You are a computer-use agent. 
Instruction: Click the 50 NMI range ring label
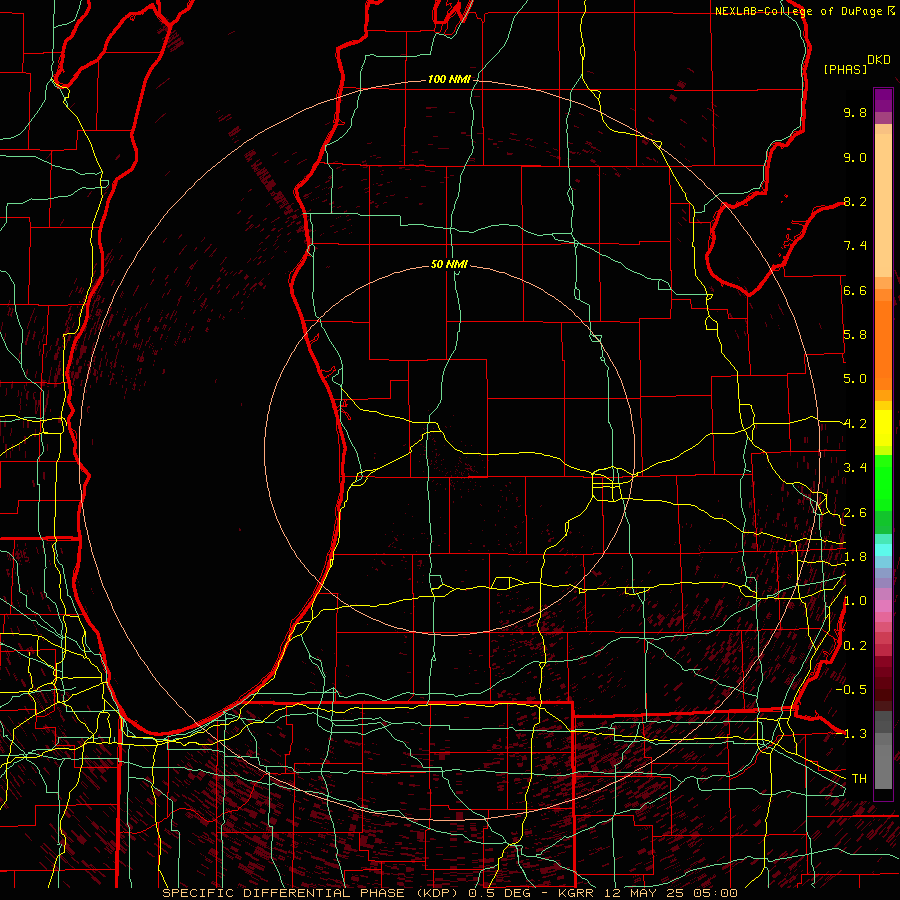[x=449, y=264]
